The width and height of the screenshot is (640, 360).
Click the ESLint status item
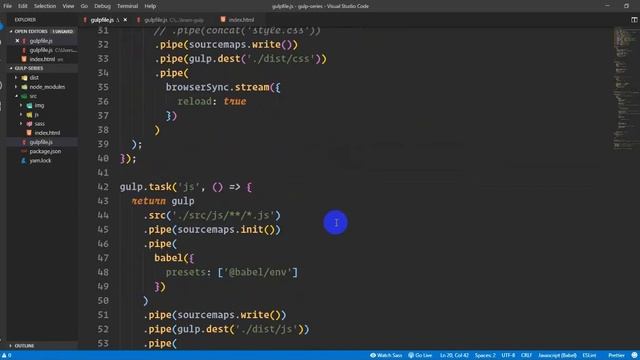(x=589, y=356)
